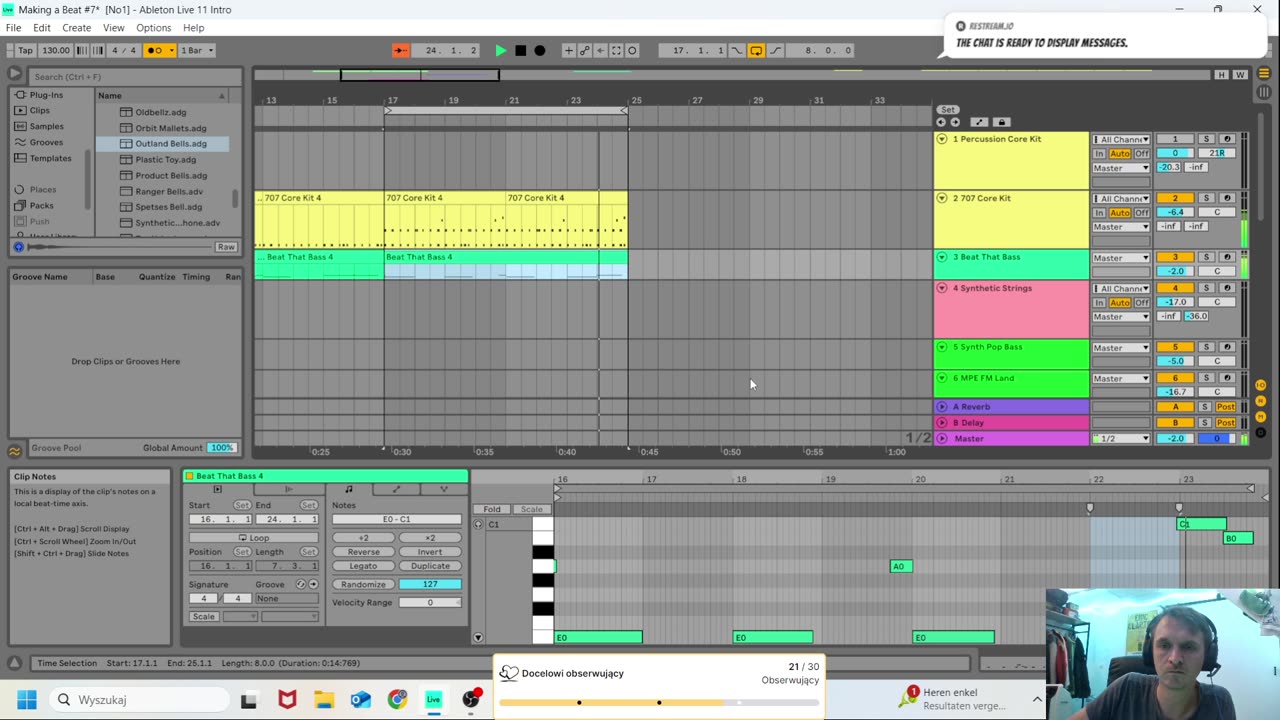Switch to the Envelopes tab in clip view

point(396,489)
